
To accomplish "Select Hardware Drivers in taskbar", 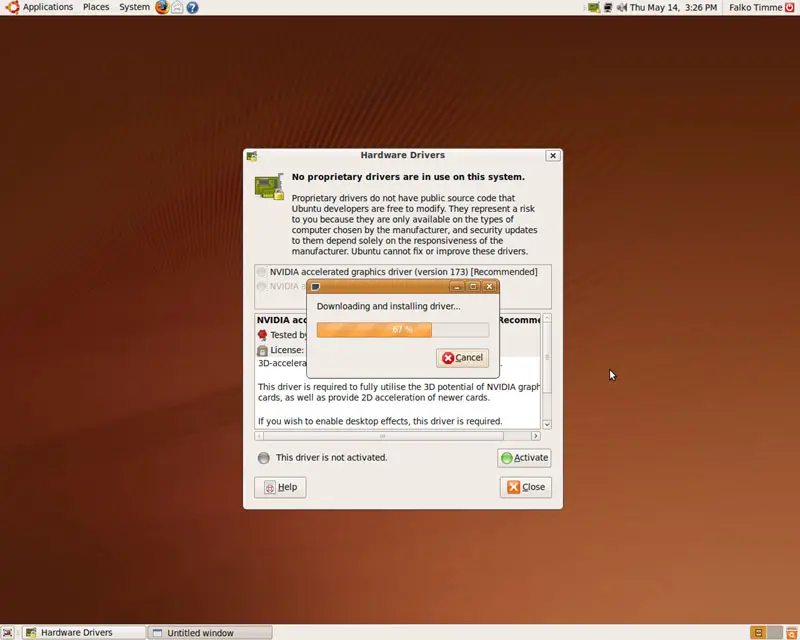I will tap(84, 633).
